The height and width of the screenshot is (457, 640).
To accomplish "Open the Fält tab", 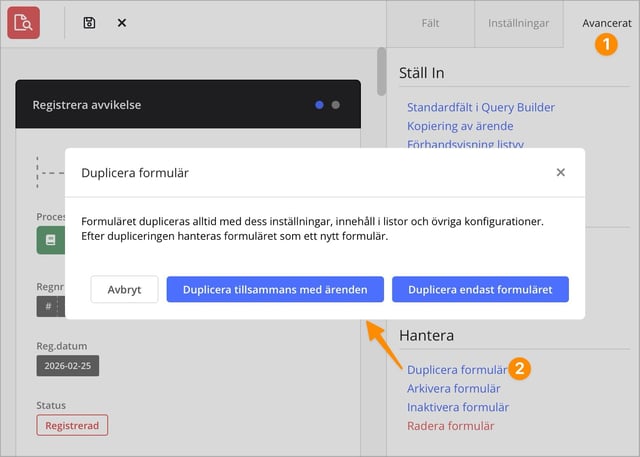I will [430, 23].
